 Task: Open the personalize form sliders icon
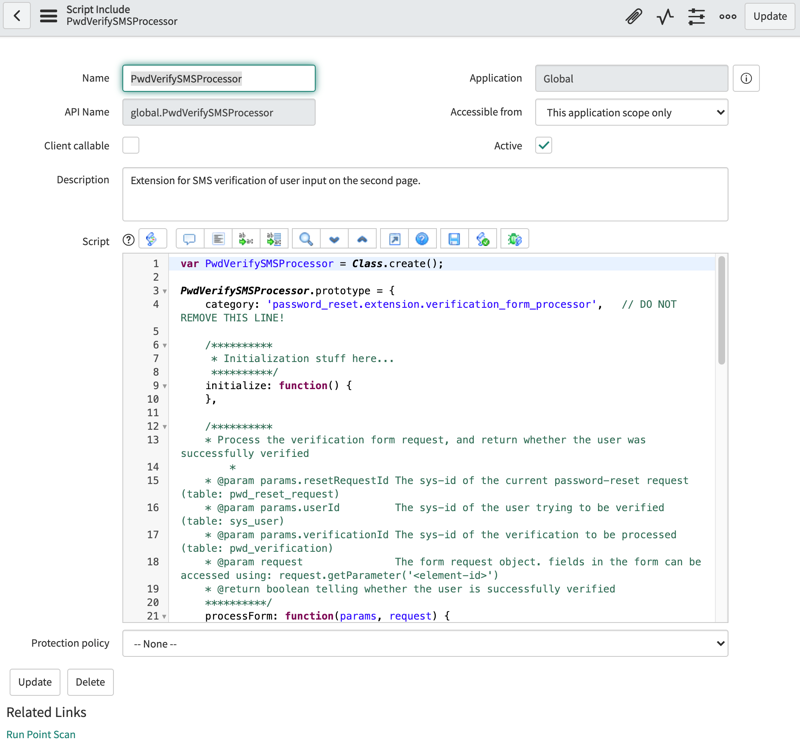[696, 16]
